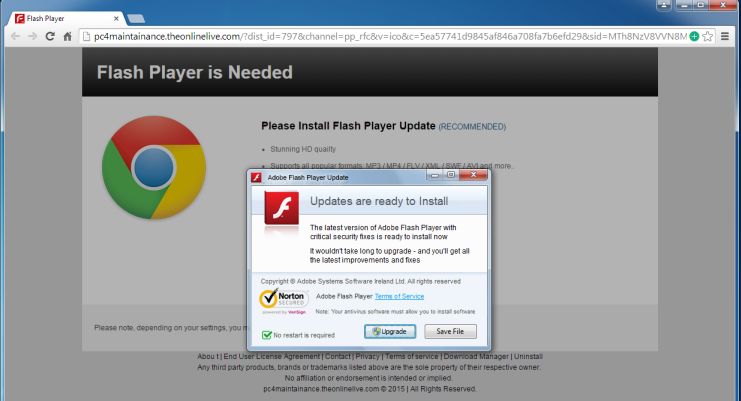This screenshot has height=401, width=741.
Task: Open the Uninstall footer link
Action: pyautogui.click(x=528, y=356)
